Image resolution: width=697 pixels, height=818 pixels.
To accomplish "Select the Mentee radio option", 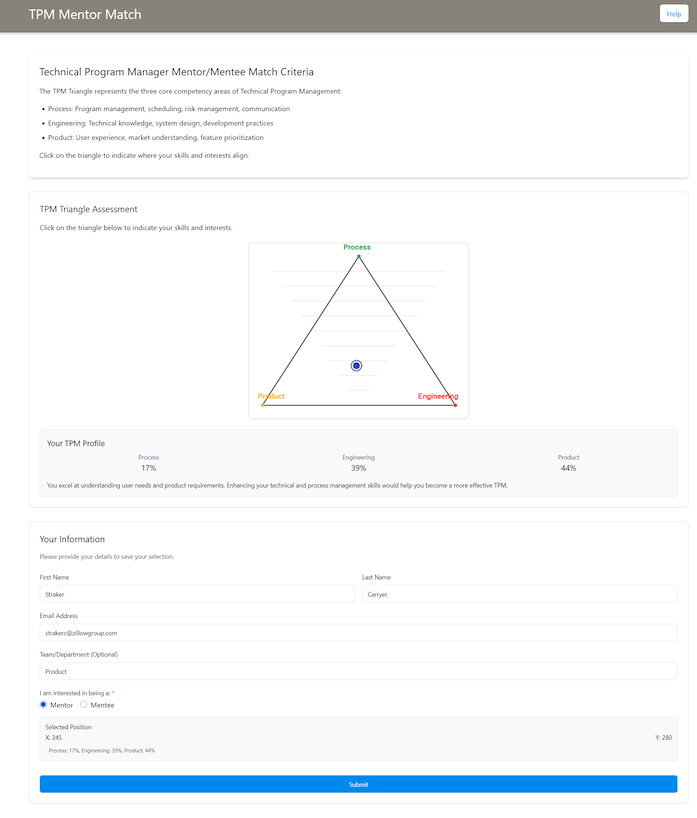I will tap(84, 705).
